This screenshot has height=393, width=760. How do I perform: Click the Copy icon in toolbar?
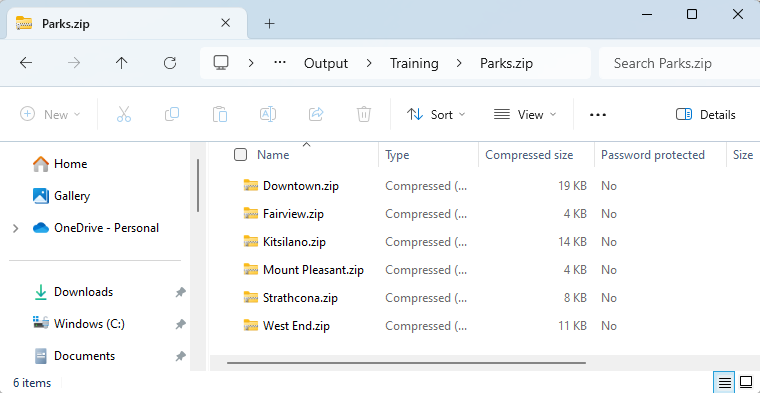click(x=172, y=114)
